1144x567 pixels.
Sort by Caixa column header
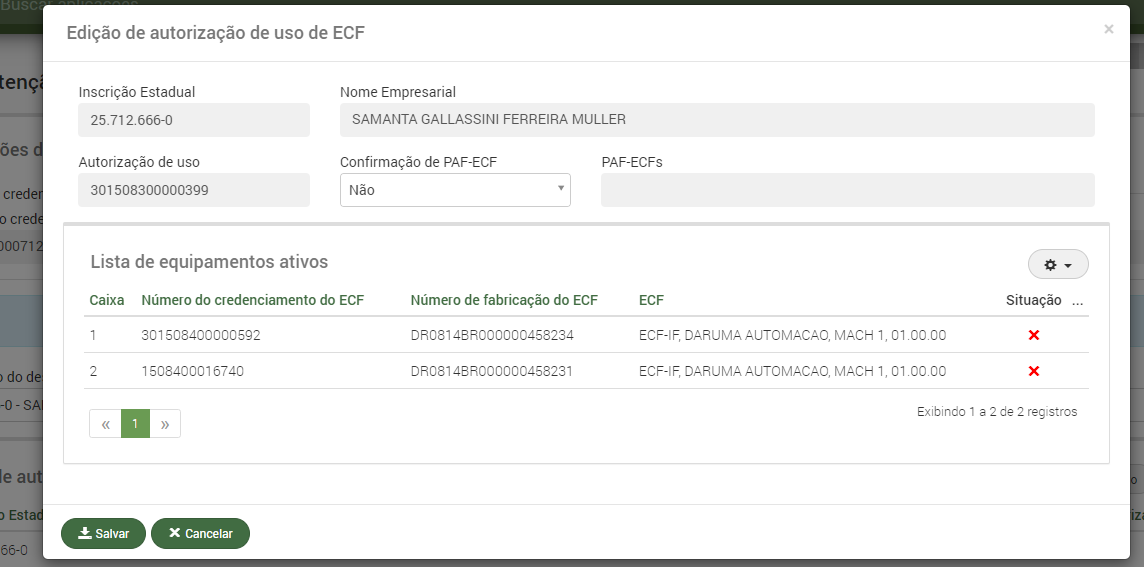click(x=107, y=300)
